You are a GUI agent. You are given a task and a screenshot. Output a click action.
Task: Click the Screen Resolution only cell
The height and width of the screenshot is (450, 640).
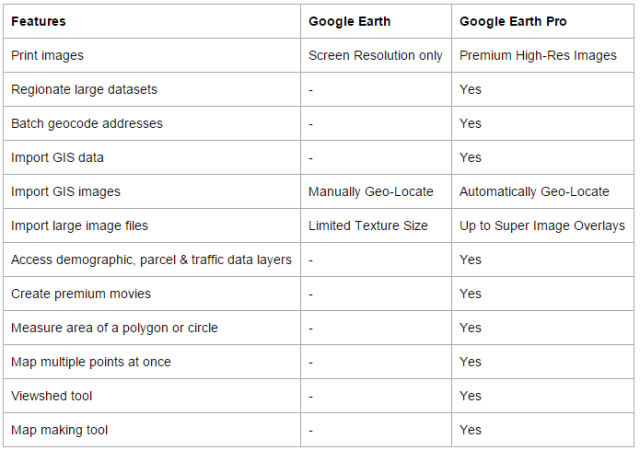coord(376,56)
